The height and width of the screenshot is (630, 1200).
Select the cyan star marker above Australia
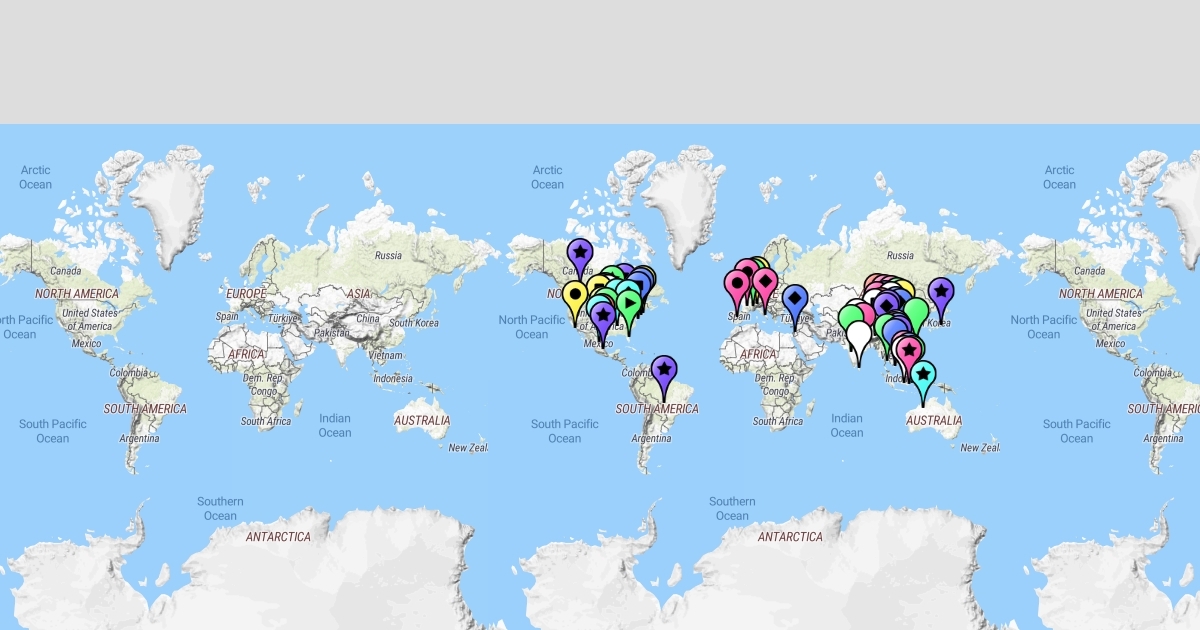point(923,375)
